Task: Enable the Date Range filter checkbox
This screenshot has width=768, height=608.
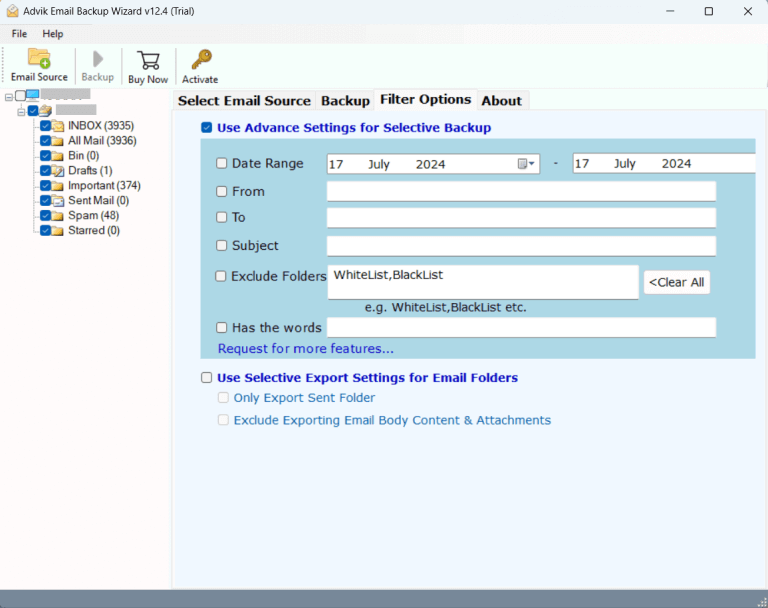Action: 222,163
